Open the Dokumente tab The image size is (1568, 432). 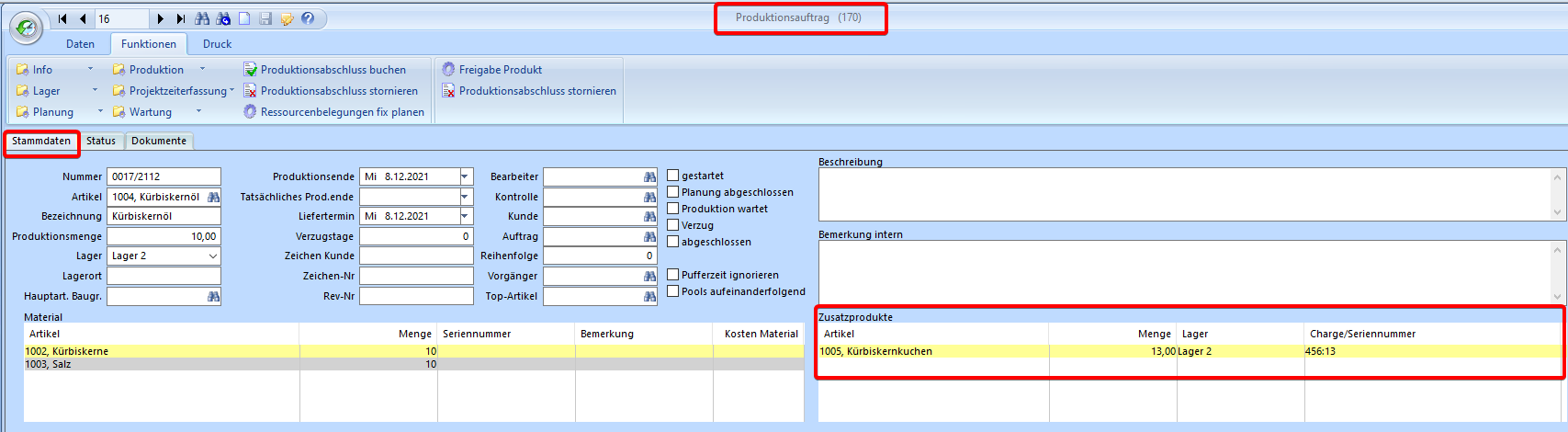(x=159, y=141)
